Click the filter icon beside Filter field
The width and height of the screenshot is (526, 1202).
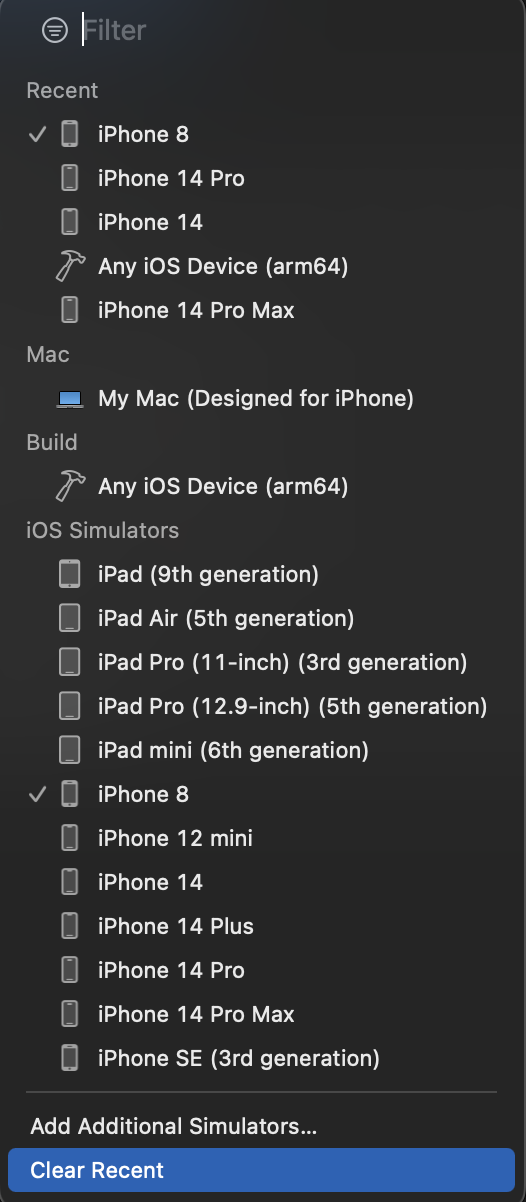coord(54,31)
